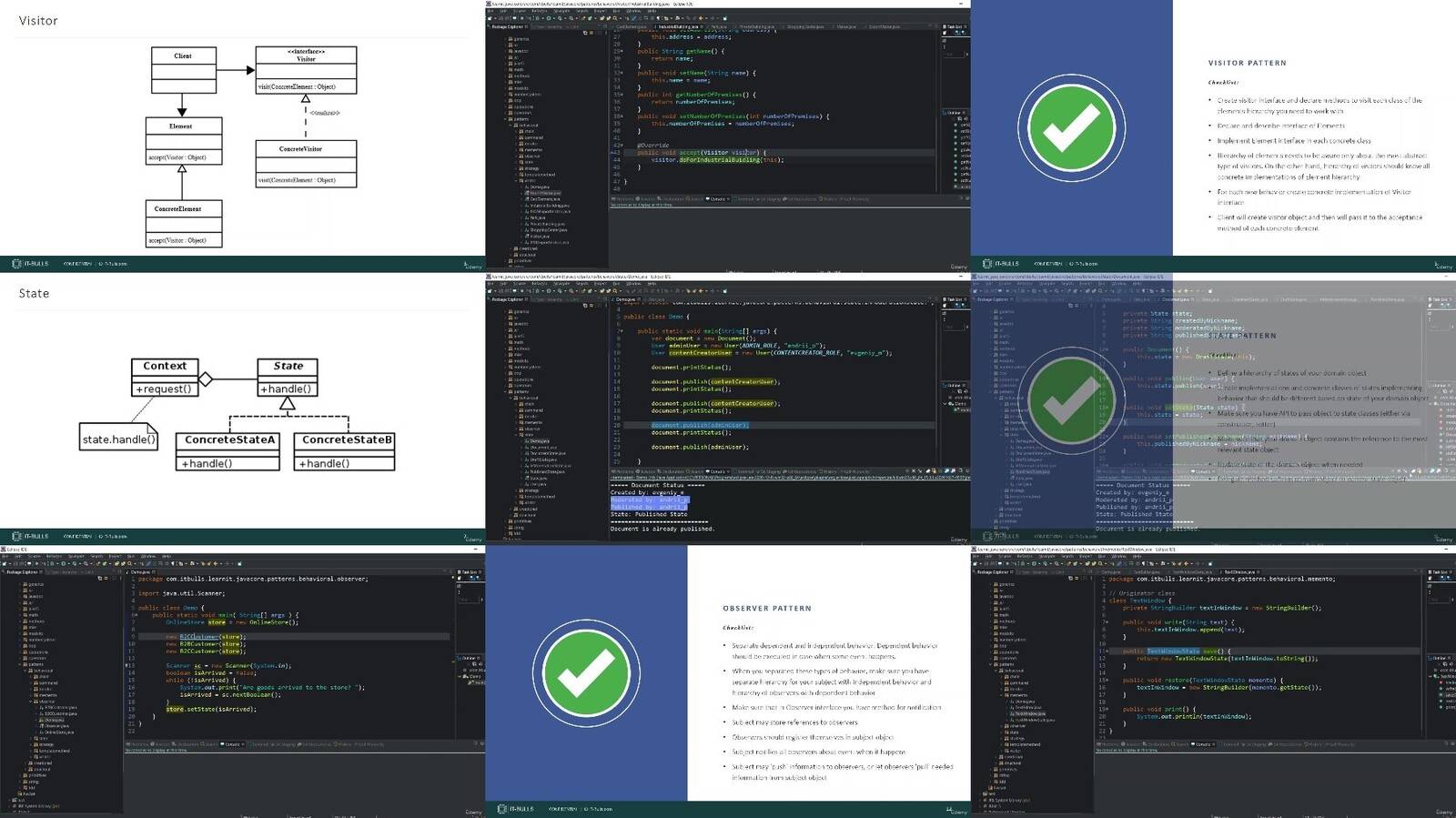Select the Demo.java editor tab in the State Demo window
This screenshot has width=1456, height=818.
pos(627,299)
